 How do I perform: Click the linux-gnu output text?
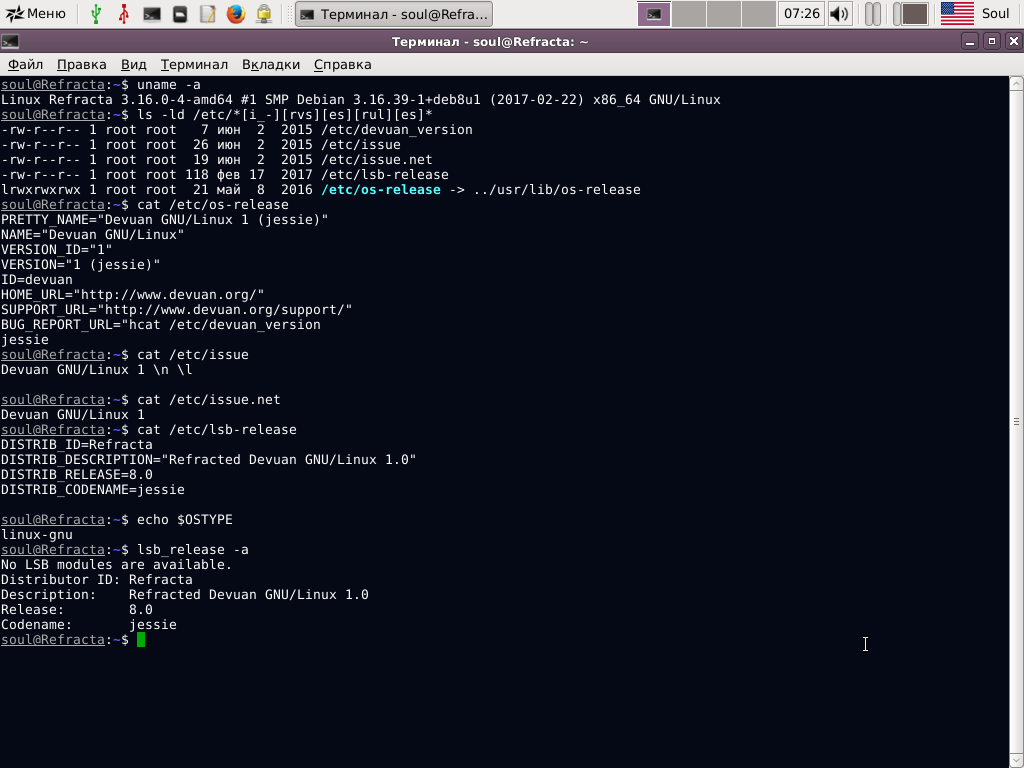point(37,535)
